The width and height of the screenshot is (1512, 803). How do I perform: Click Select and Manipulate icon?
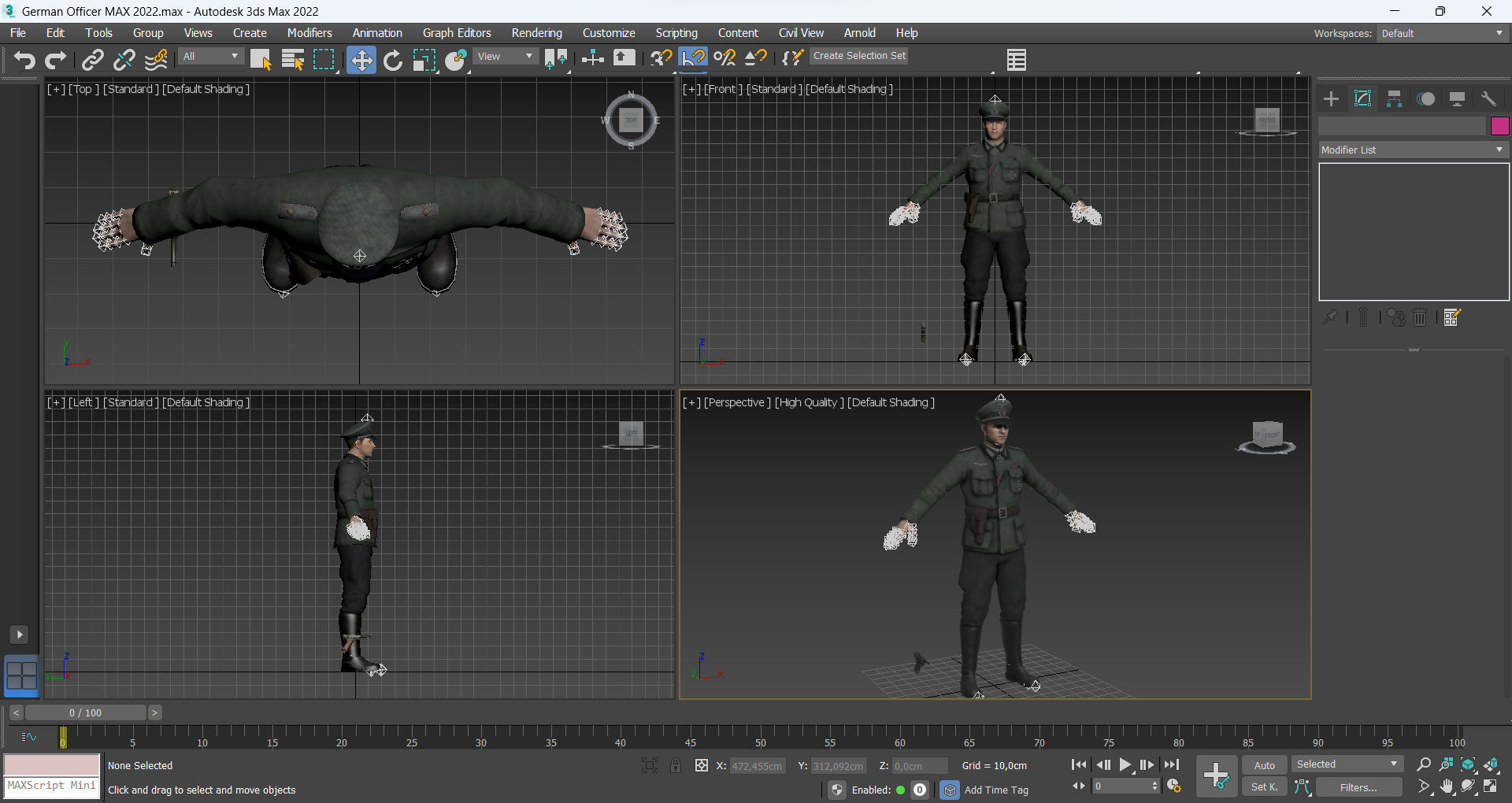(x=592, y=60)
